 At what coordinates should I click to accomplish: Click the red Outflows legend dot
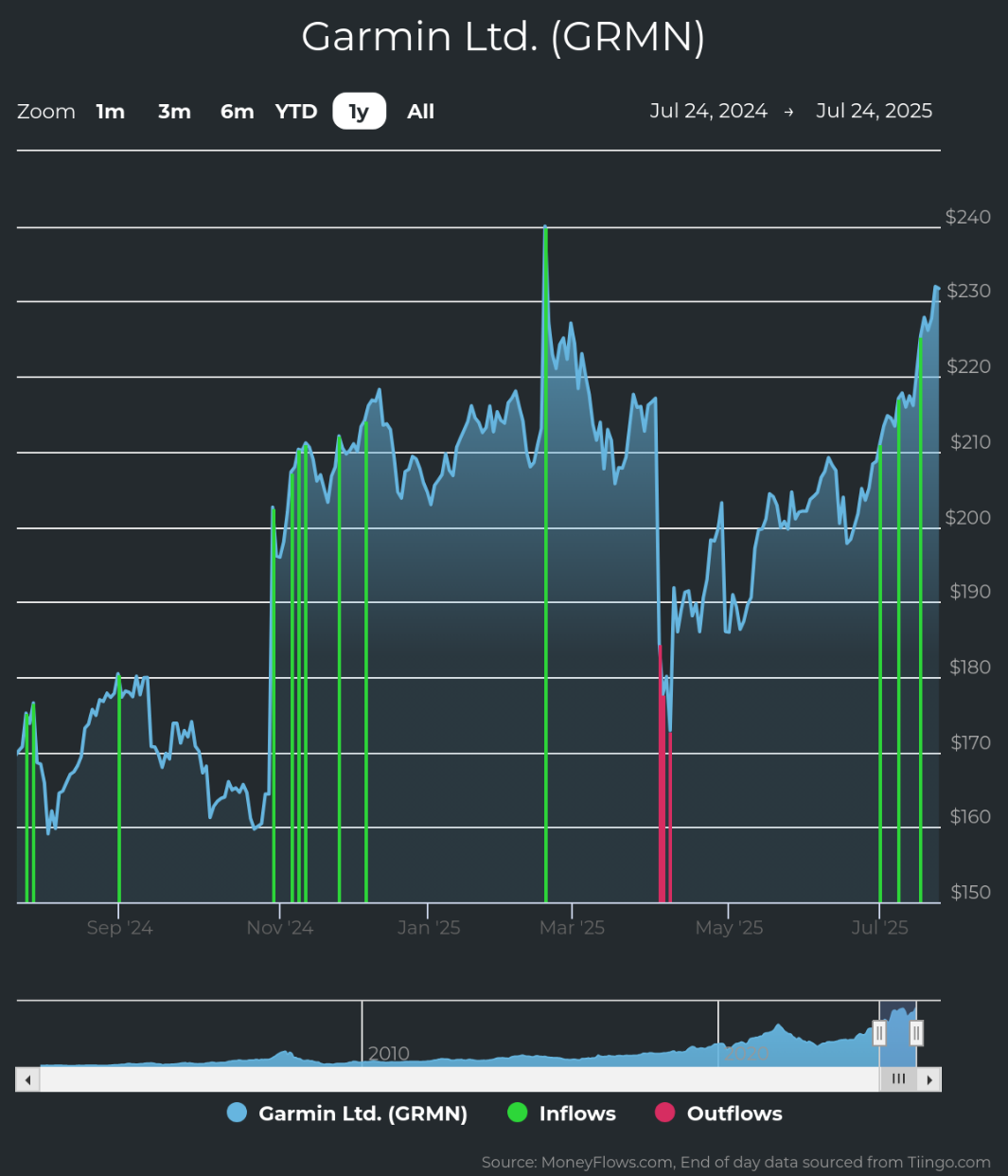tap(664, 1113)
